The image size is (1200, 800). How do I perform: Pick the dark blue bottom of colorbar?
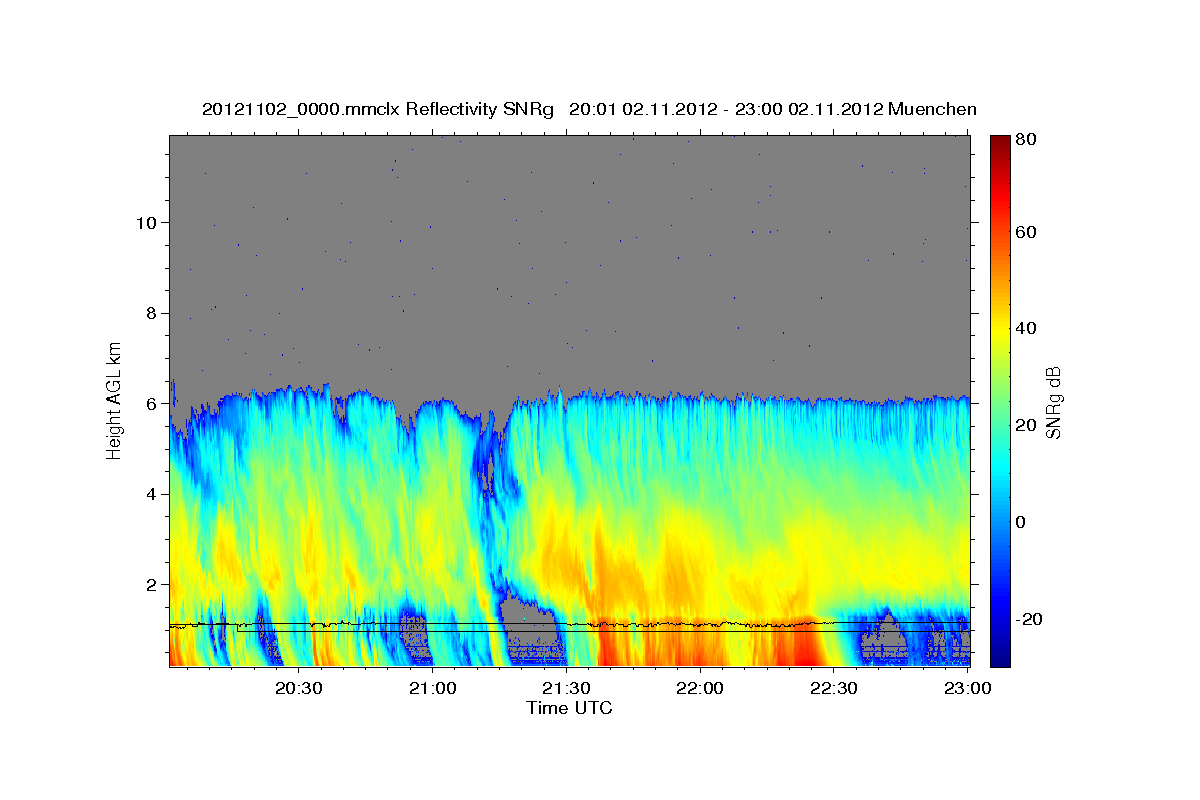tap(1000, 658)
